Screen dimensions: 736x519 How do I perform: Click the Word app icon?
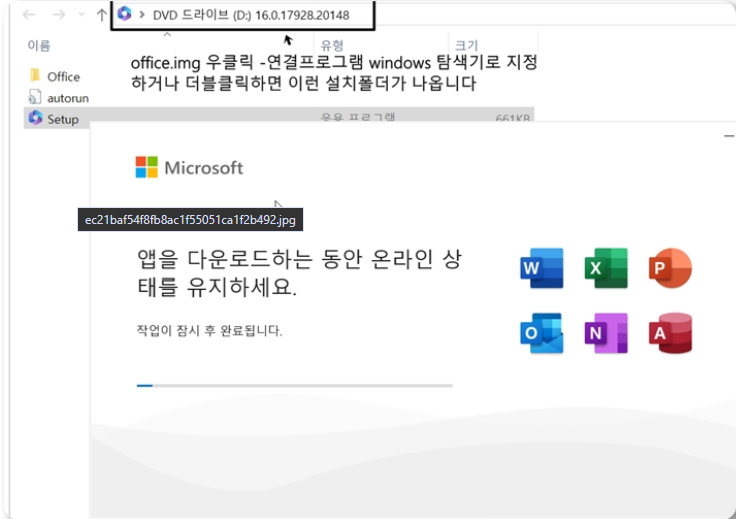pos(541,269)
